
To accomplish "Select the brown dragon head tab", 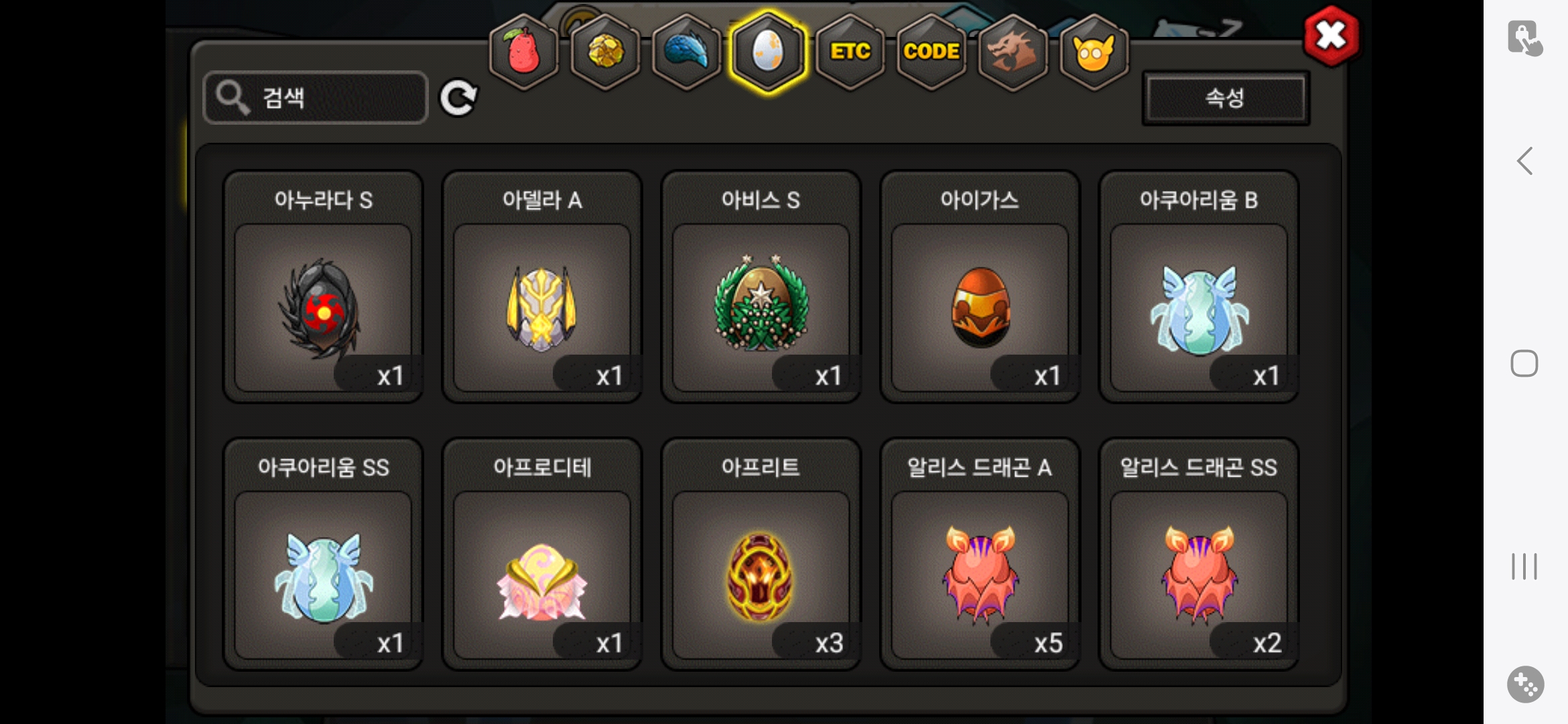I will pos(1012,52).
